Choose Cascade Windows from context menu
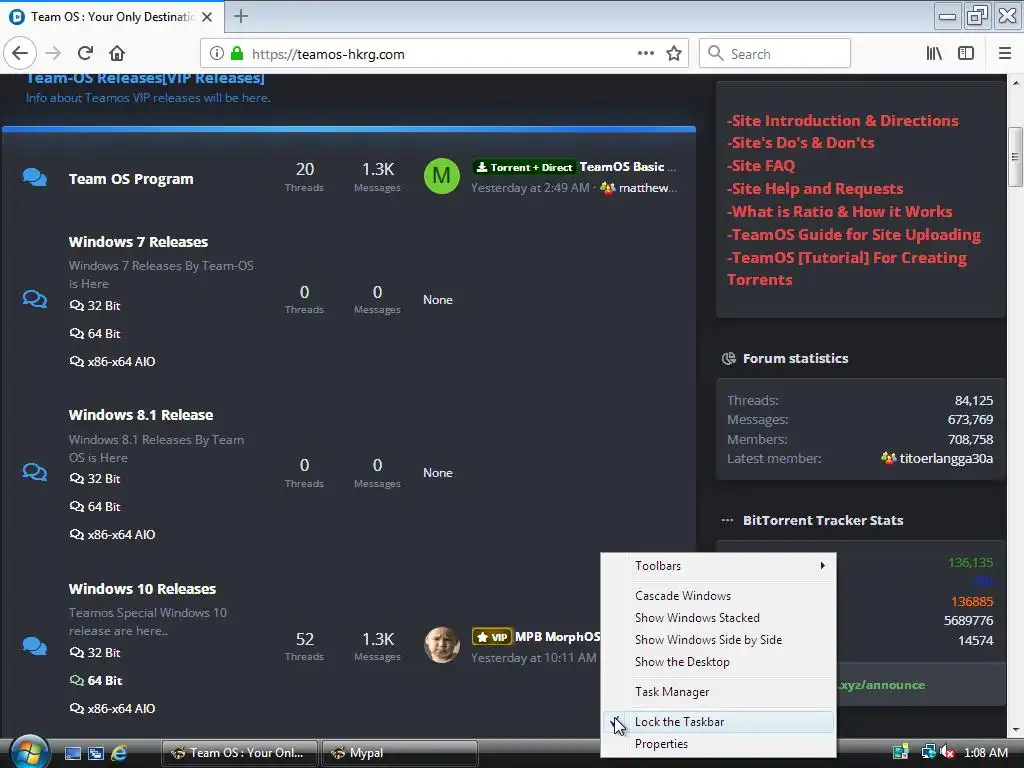Viewport: 1024px width, 768px height. coord(718,596)
